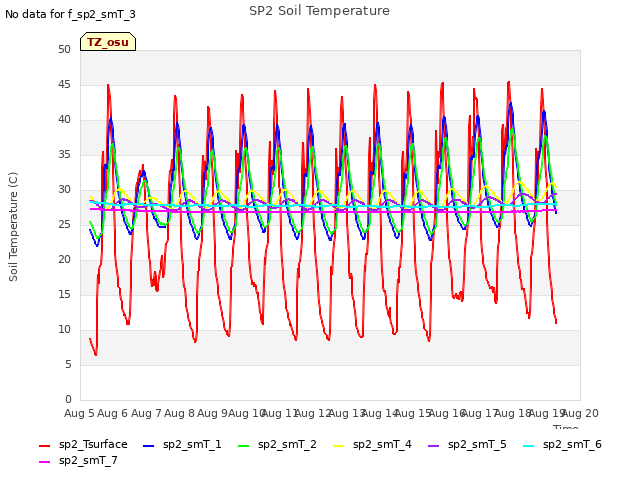
Task: Click the Aug 20 x-axis tick label
Action: (x=580, y=413)
